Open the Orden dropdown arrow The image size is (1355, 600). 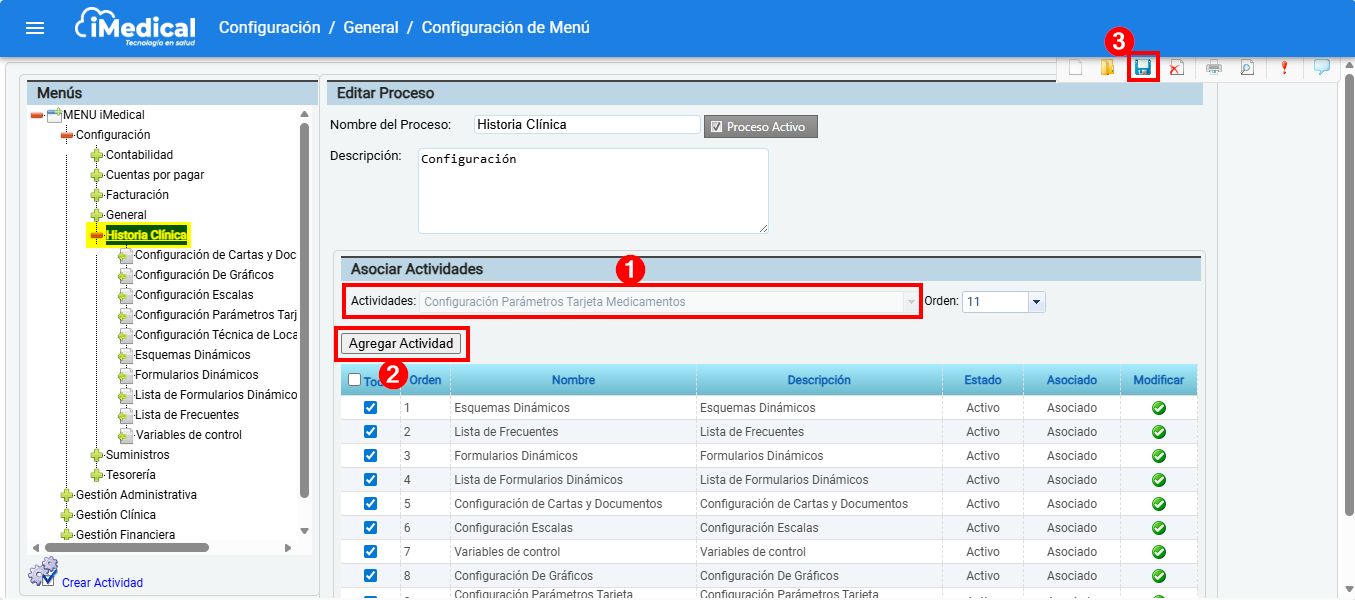tap(1036, 301)
